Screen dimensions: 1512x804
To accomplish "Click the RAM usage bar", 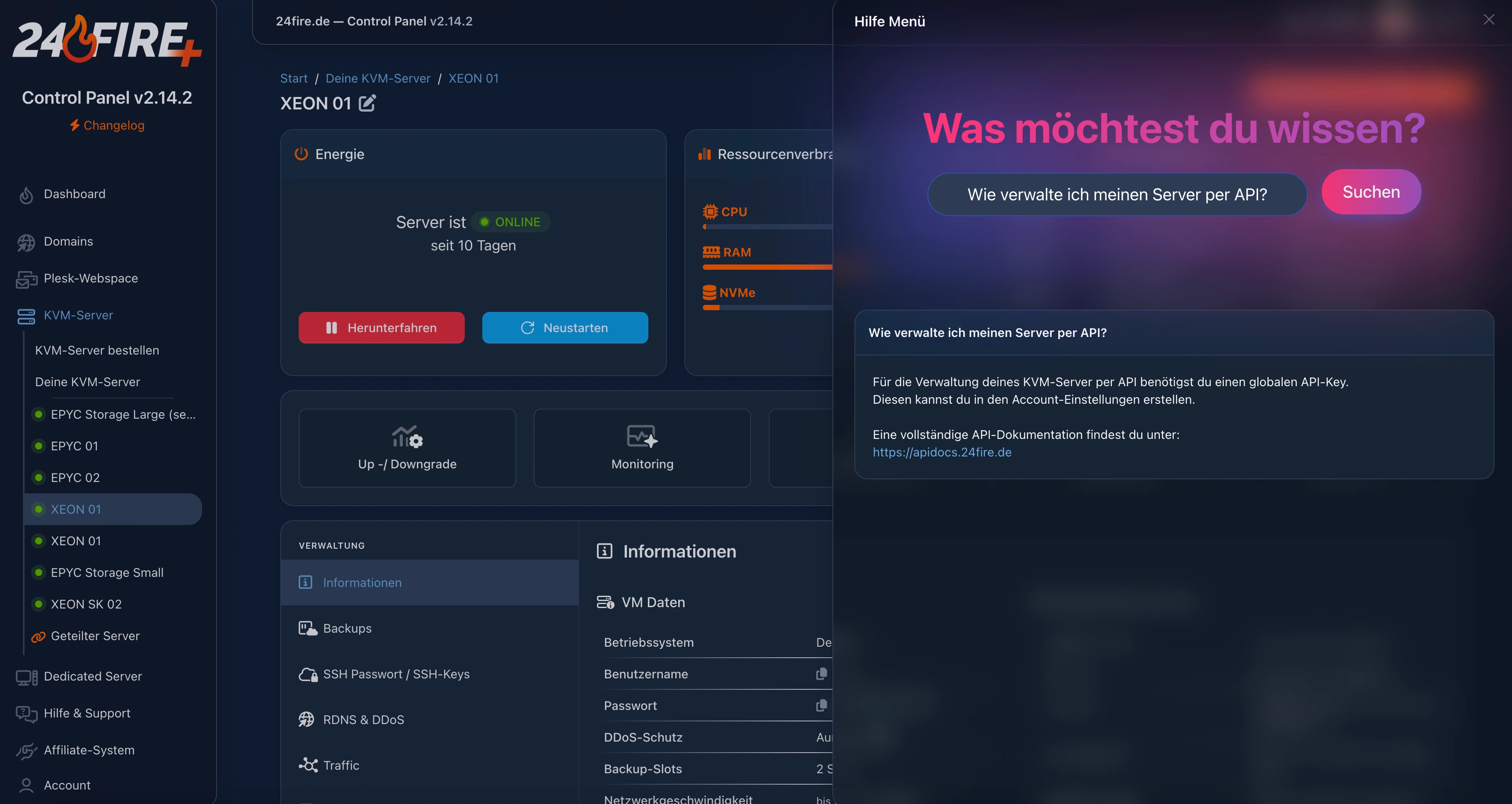I will click(768, 267).
